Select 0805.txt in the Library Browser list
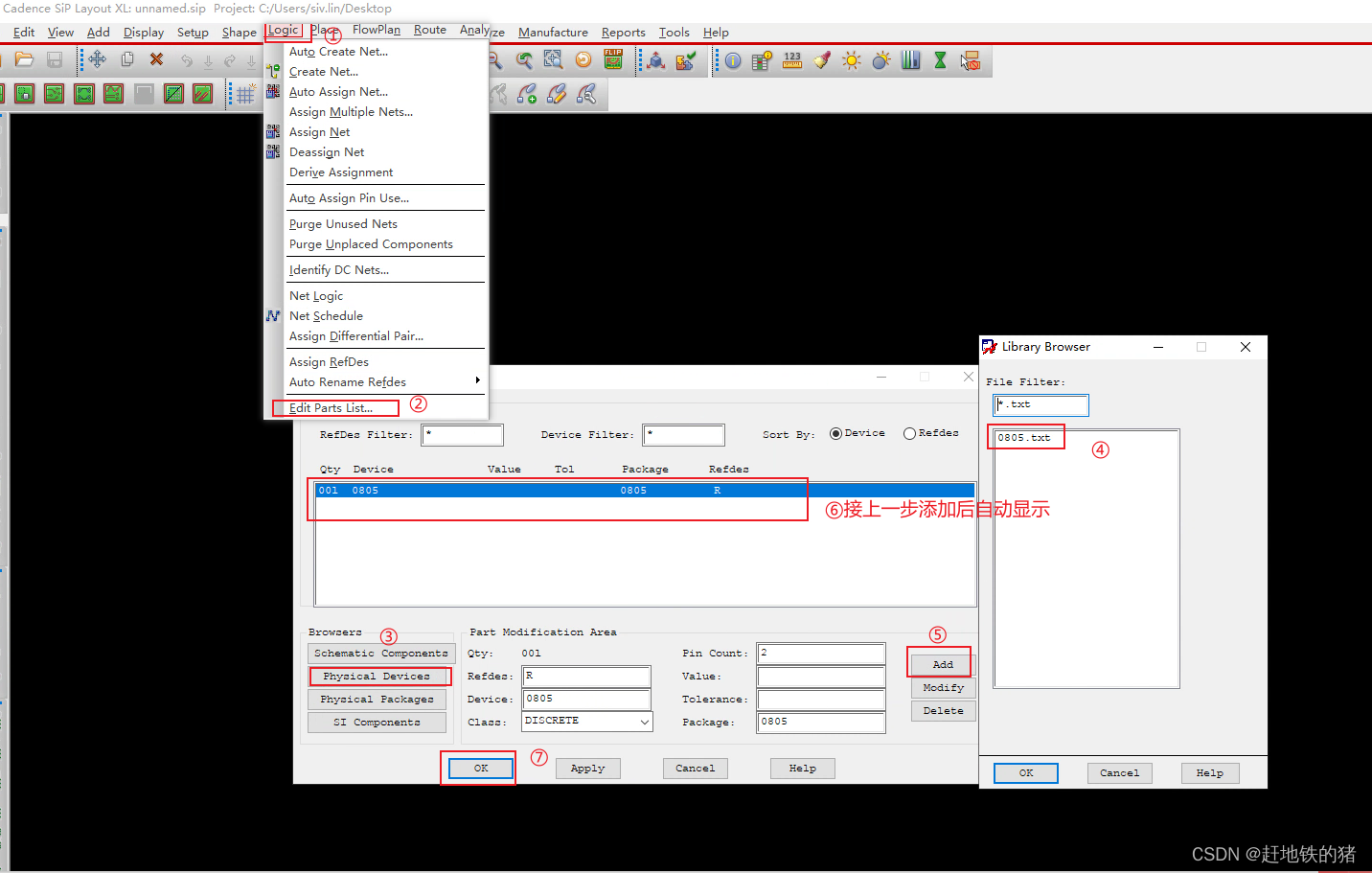Image resolution: width=1372 pixels, height=873 pixels. (1023, 438)
